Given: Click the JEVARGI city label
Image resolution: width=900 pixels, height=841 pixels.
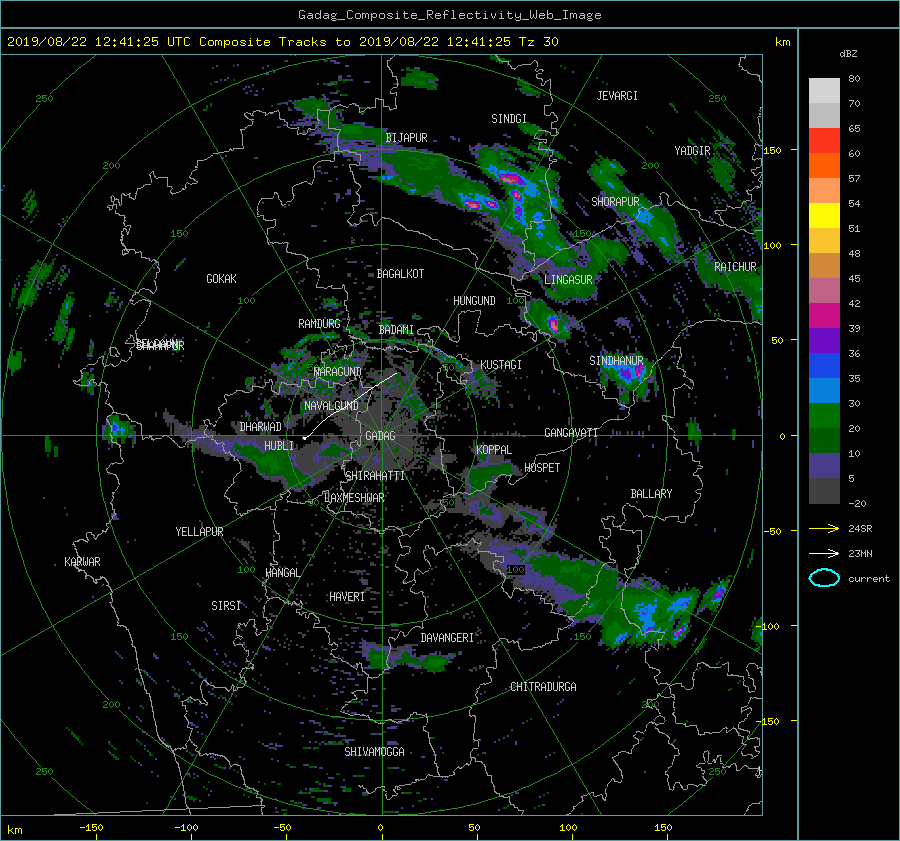Looking at the screenshot, I should [x=617, y=96].
